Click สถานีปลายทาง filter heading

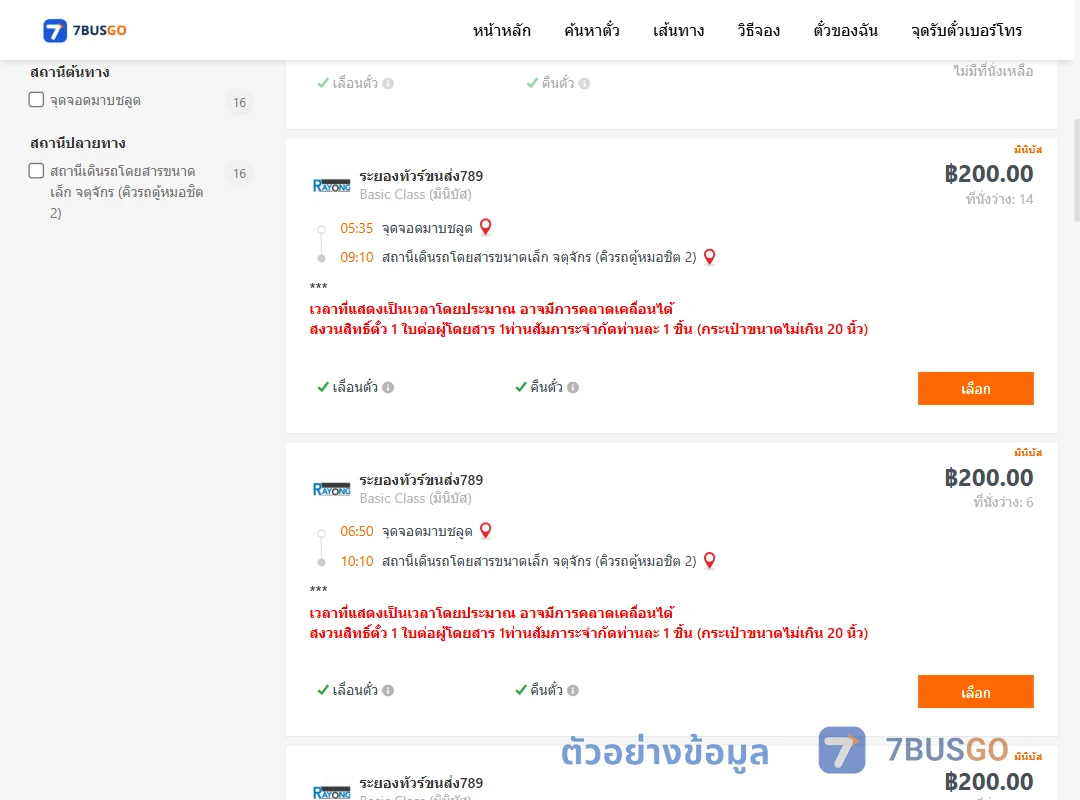tap(78, 143)
